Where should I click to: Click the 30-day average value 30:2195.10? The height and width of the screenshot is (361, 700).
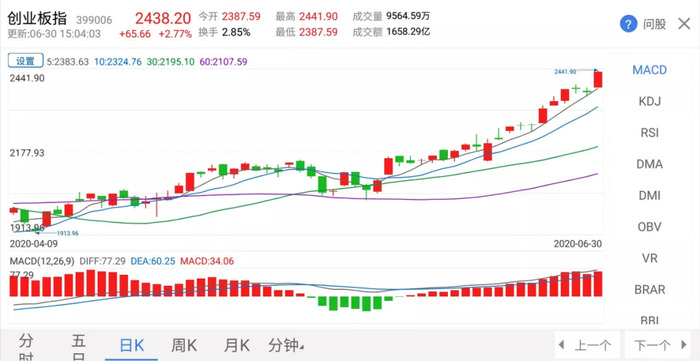pos(171,62)
